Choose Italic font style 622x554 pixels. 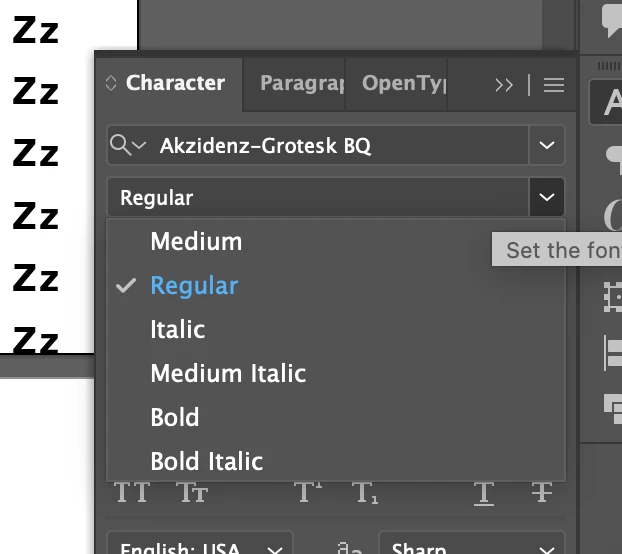[336, 329]
